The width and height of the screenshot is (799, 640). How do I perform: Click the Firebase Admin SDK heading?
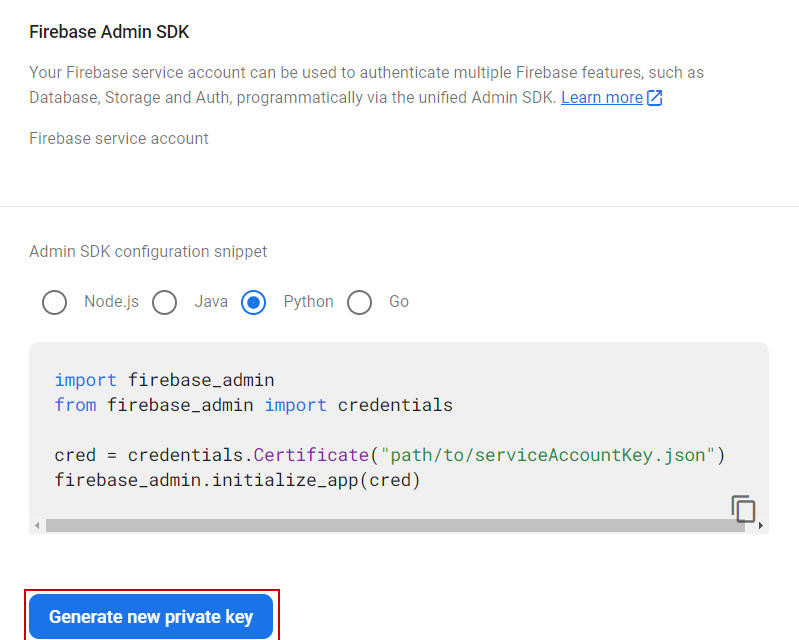click(109, 32)
